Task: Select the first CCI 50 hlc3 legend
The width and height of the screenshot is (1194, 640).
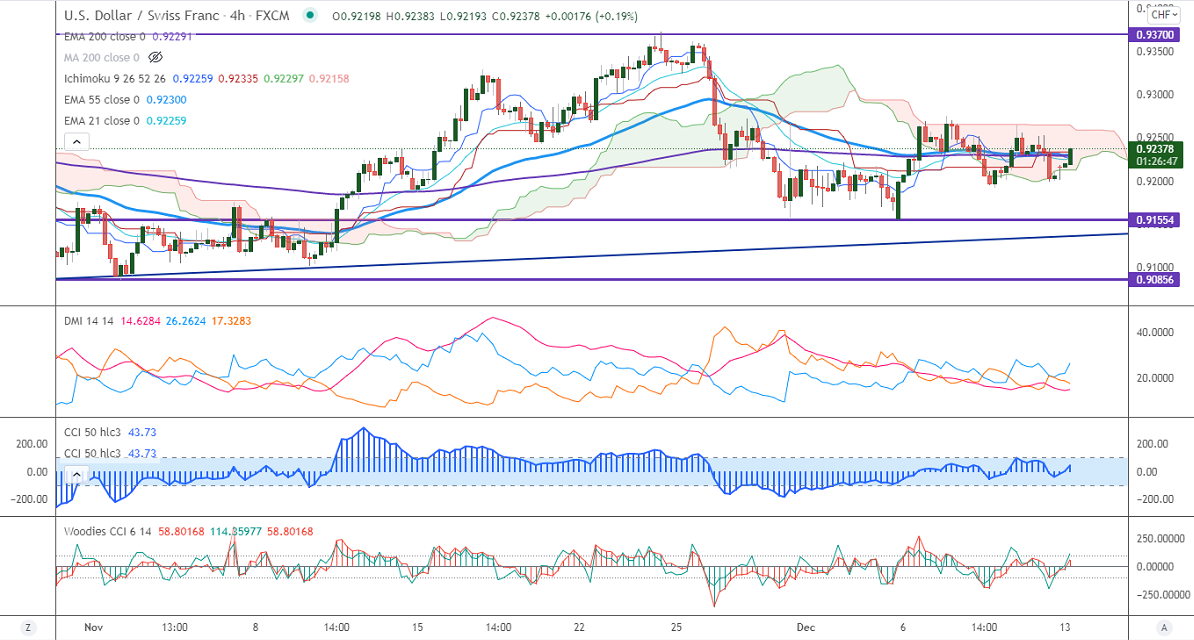Action: pos(92,432)
